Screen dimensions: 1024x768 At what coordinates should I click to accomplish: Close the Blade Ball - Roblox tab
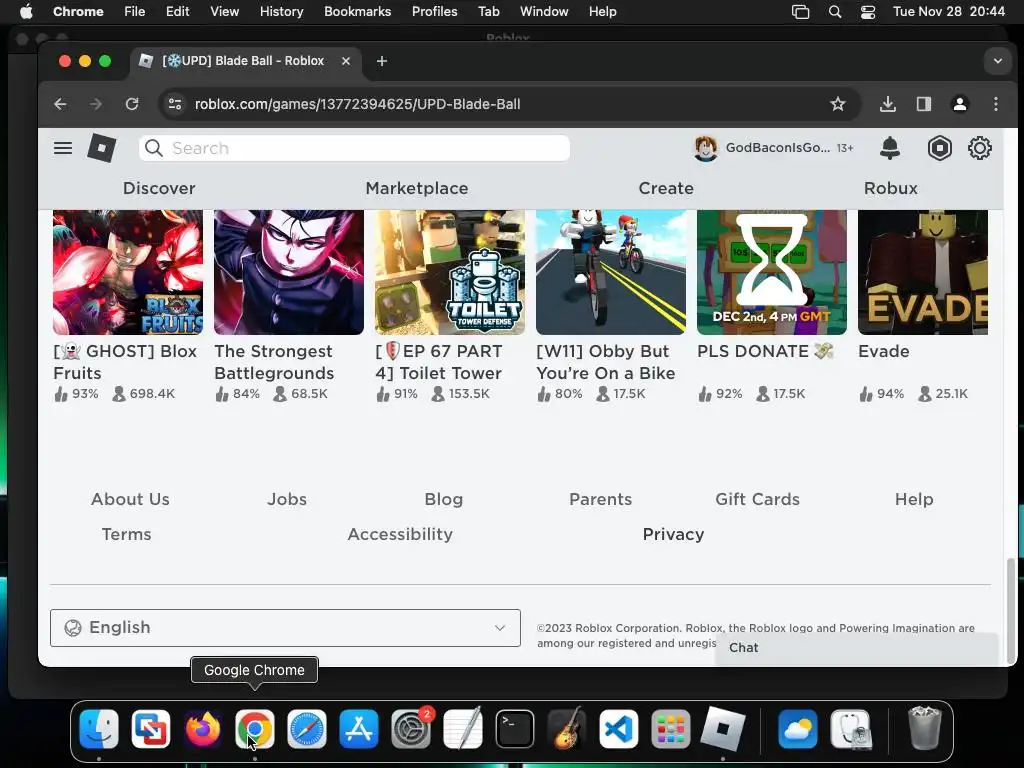click(x=346, y=61)
